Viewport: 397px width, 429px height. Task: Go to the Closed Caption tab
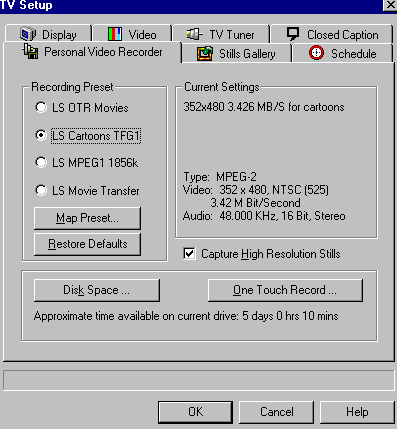332,34
